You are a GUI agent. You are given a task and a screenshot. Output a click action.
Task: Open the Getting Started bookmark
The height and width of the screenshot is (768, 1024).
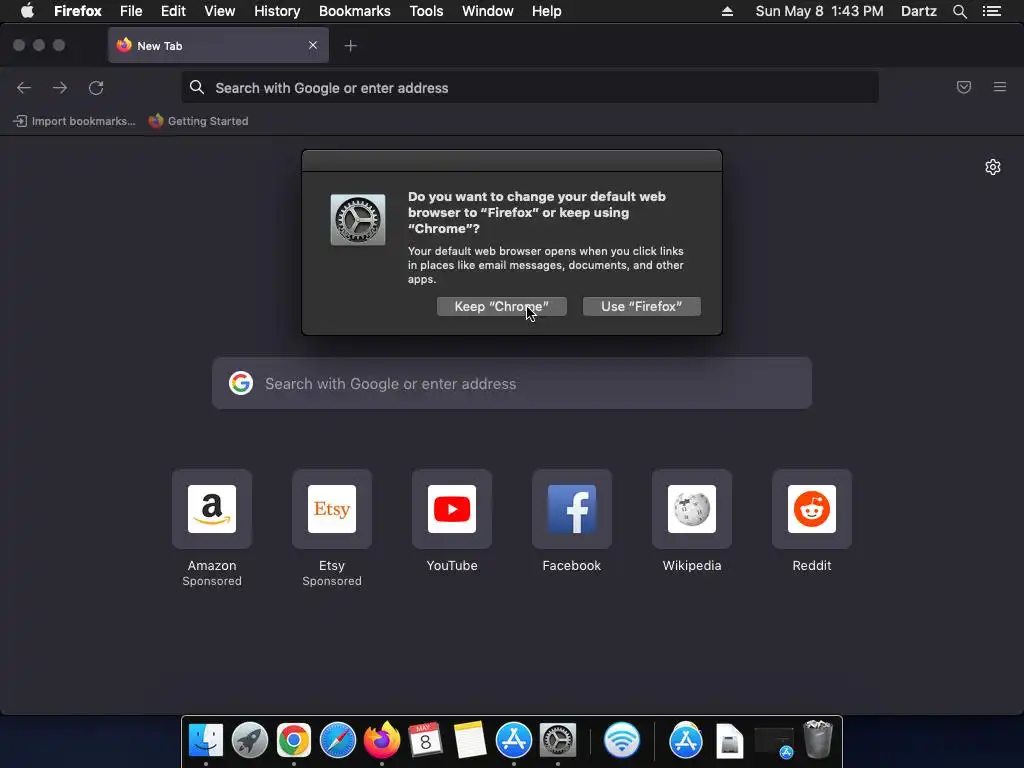click(x=199, y=121)
